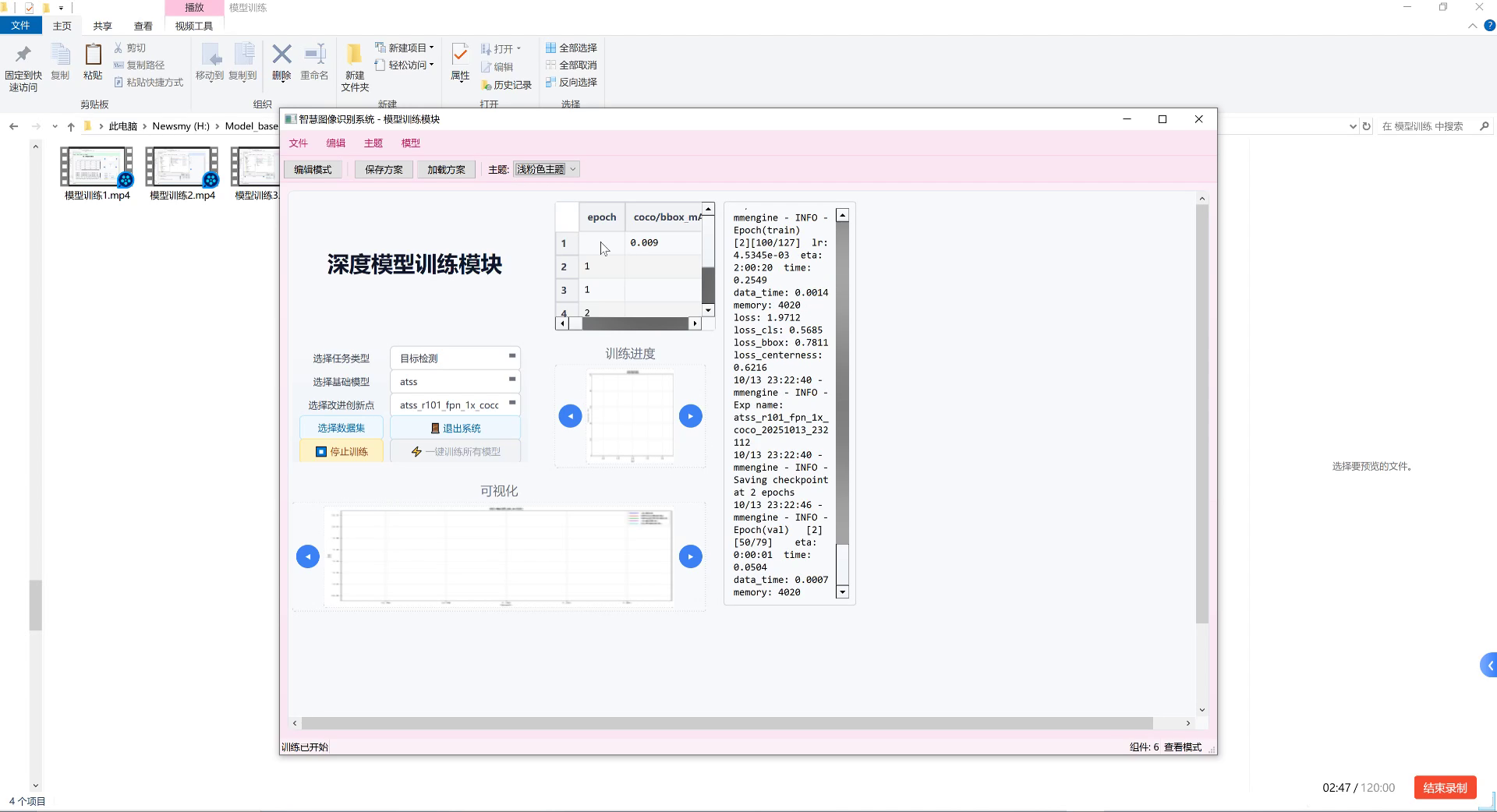Click the search magnifier icon in Explorer

tap(1484, 126)
